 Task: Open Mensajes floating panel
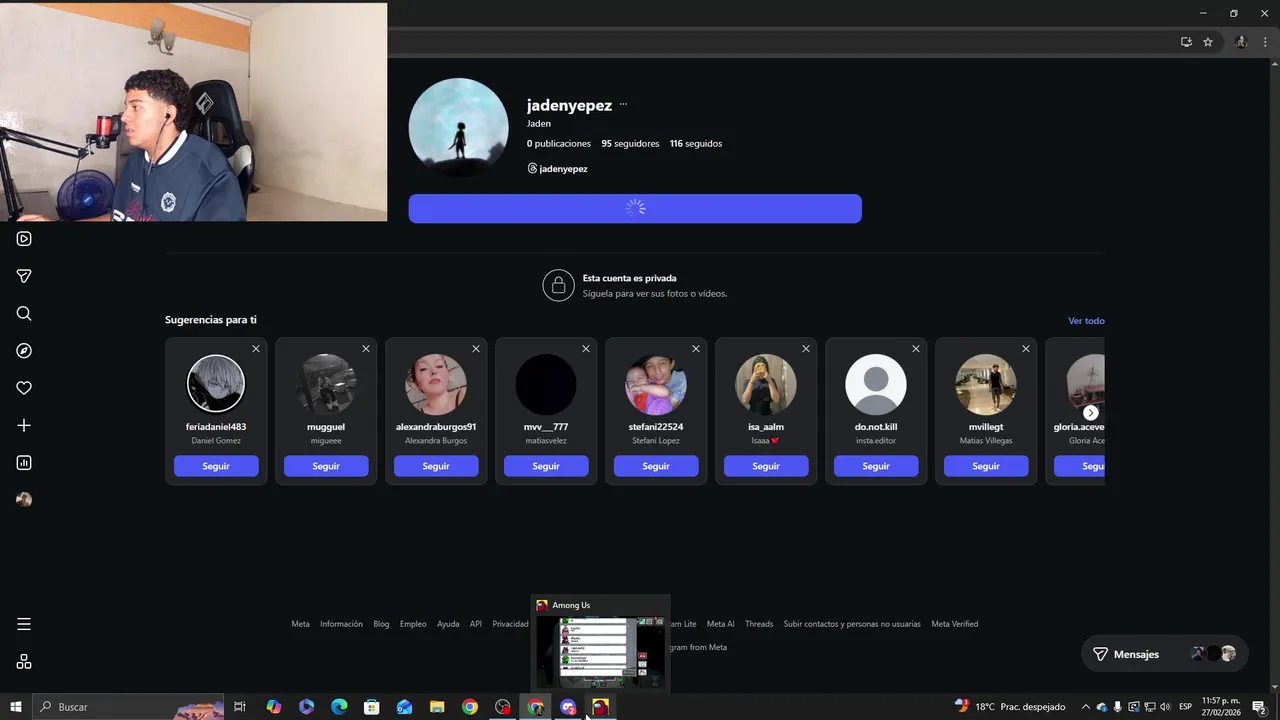[1165, 654]
